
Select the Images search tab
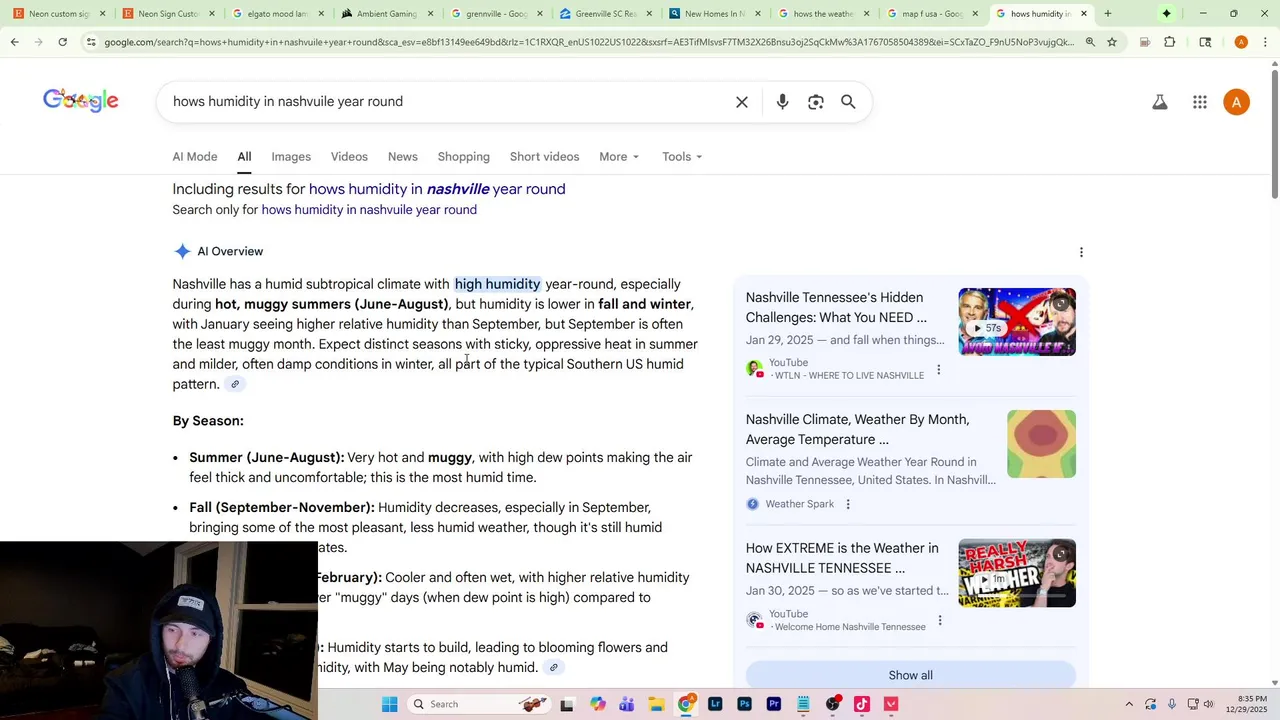(291, 157)
